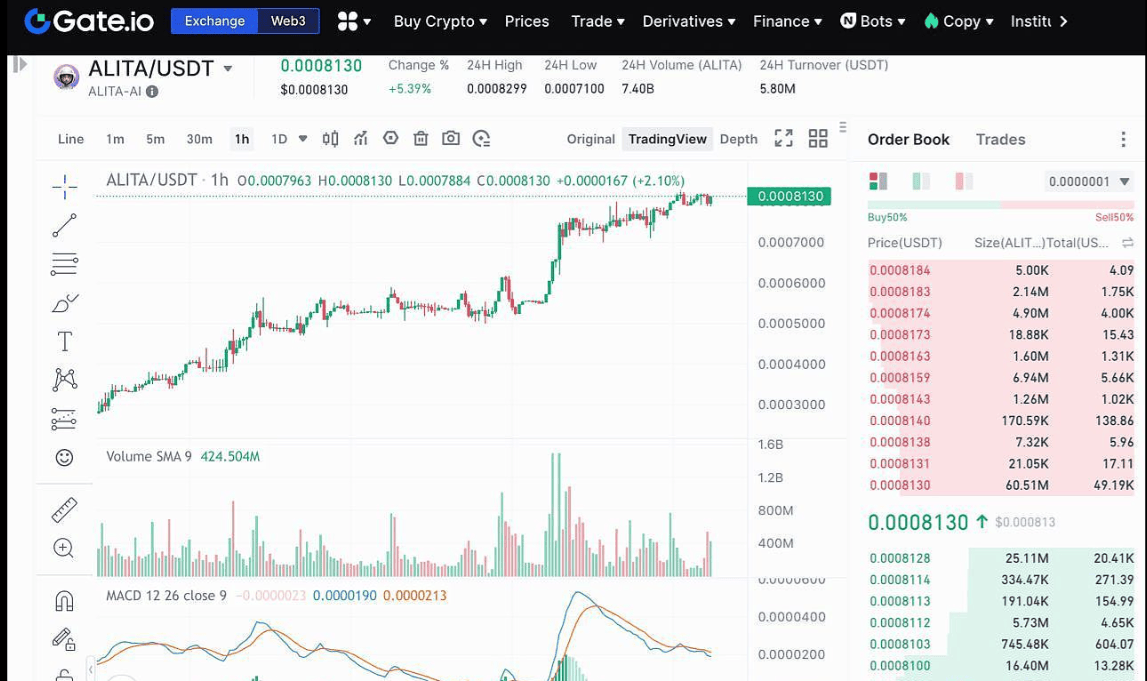Open the 1D timeframe dropdown arrow
1147x681 pixels.
coord(302,139)
